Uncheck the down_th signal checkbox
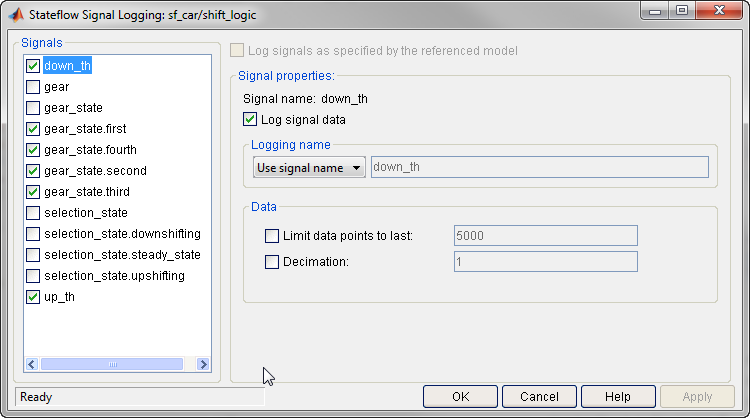This screenshot has width=750, height=418. point(33,66)
